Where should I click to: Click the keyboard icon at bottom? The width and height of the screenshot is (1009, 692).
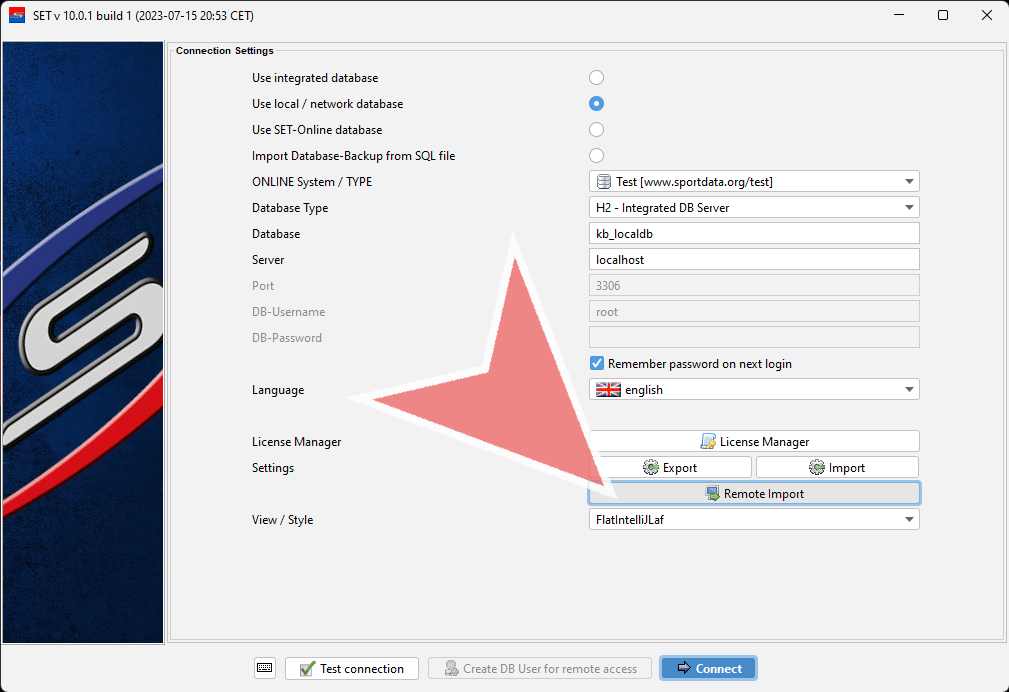click(x=264, y=668)
